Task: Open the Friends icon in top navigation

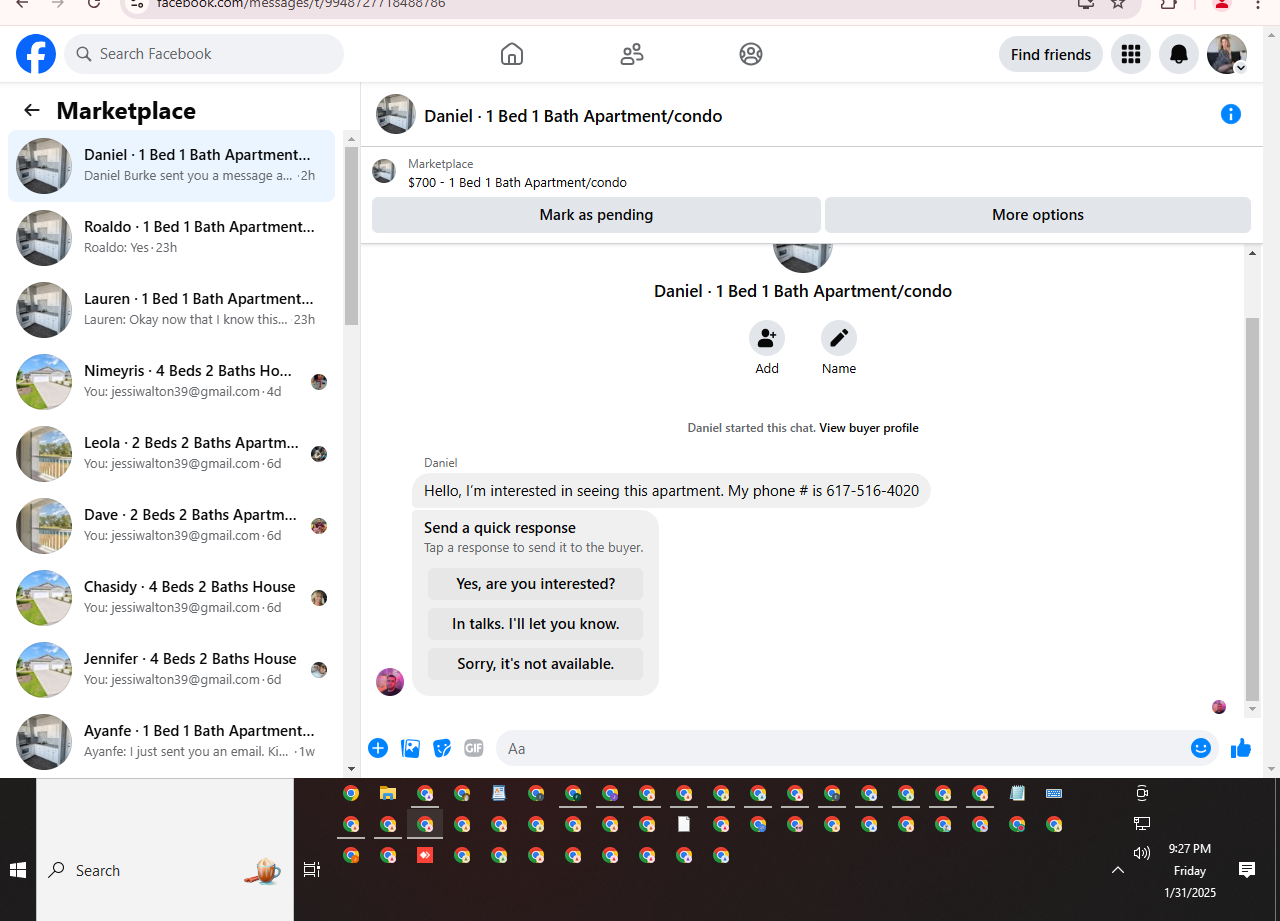Action: (632, 54)
